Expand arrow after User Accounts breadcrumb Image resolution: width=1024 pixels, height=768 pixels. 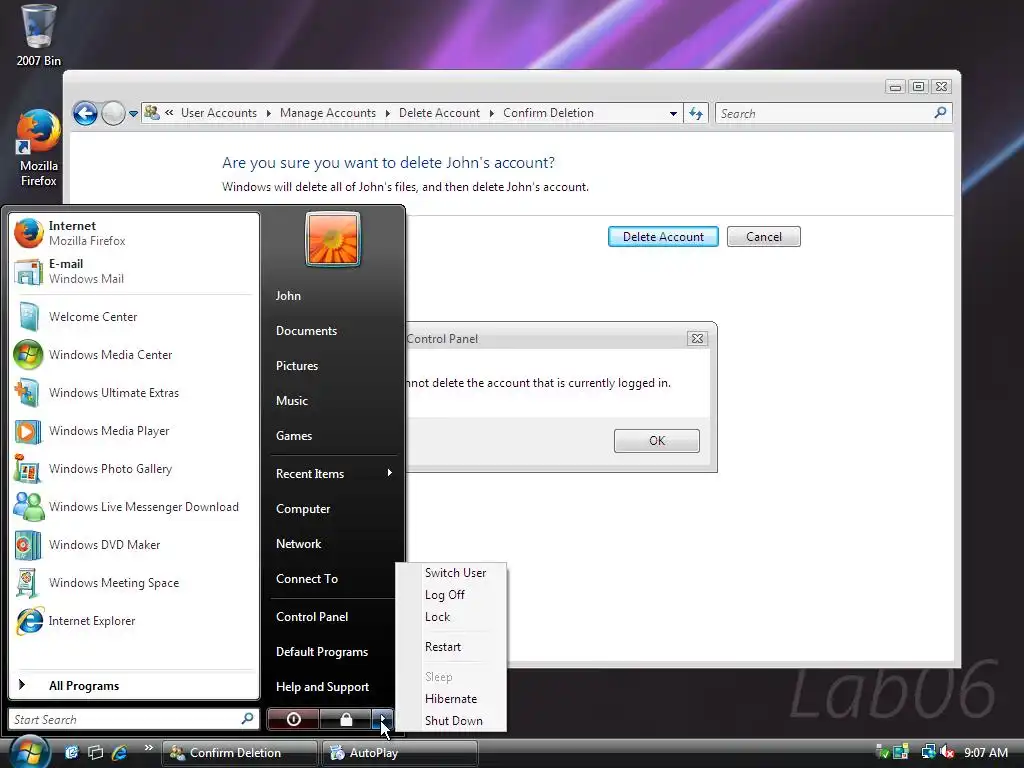click(268, 114)
